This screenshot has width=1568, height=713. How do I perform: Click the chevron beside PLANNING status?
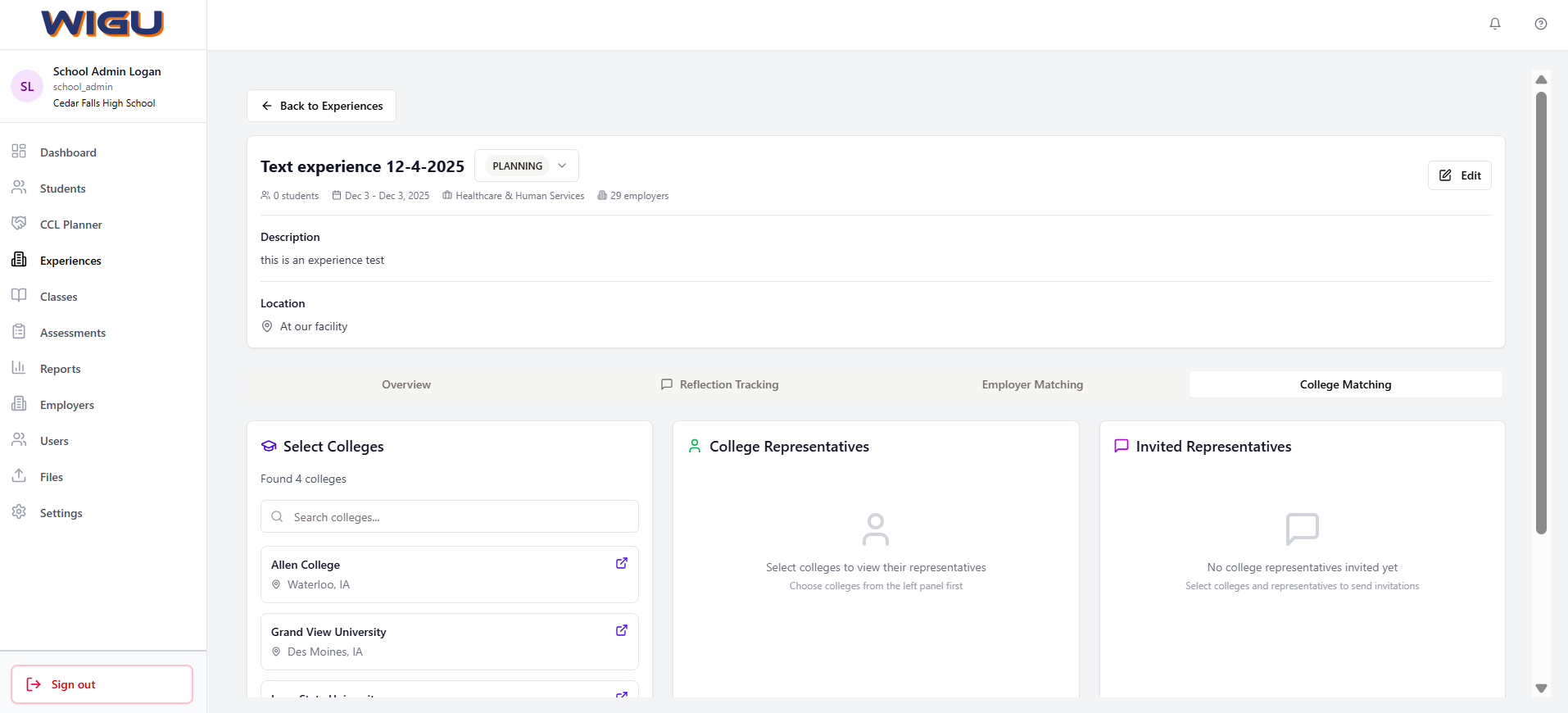click(x=562, y=166)
